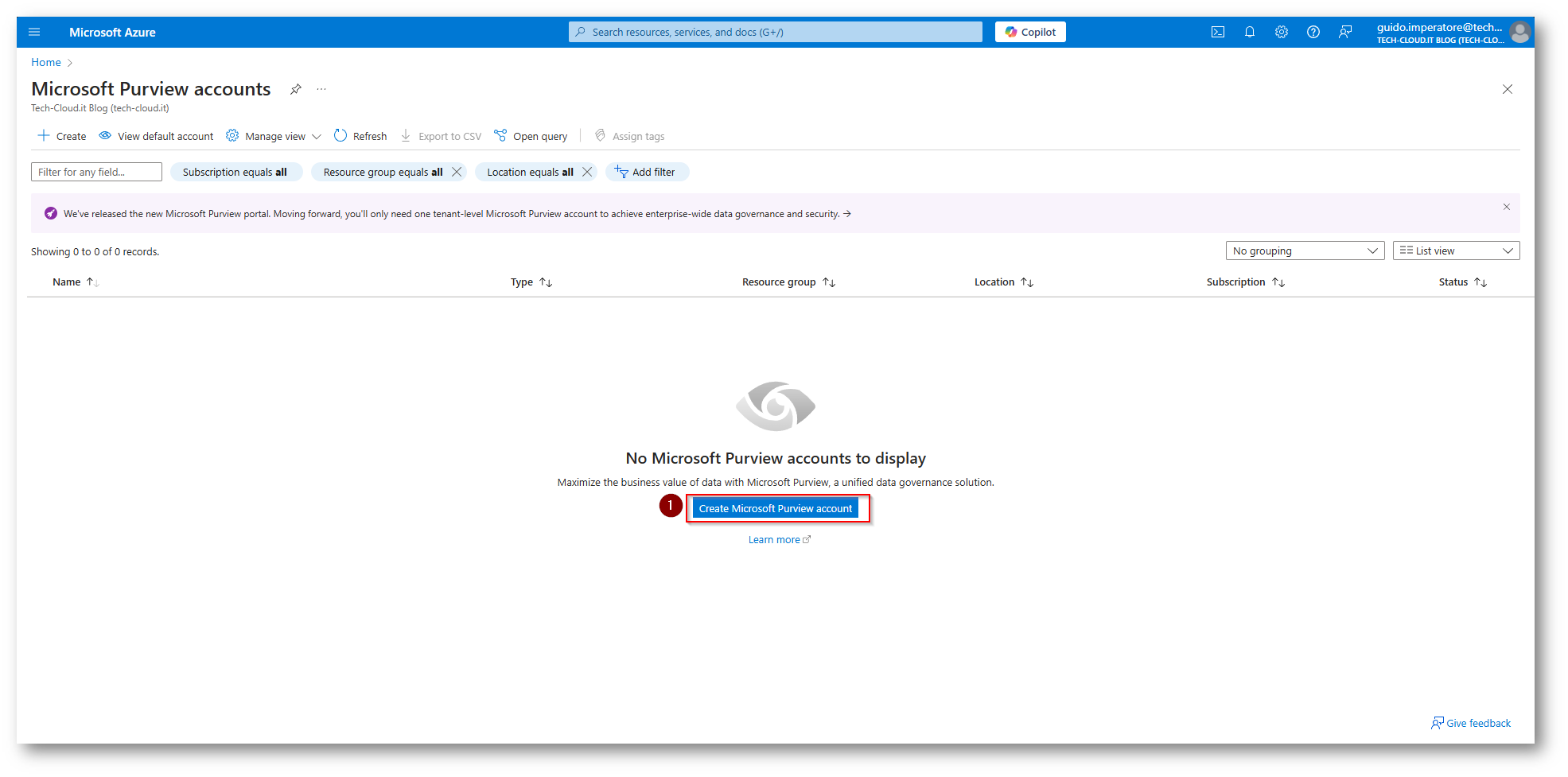Open the Help question mark menu
1568x777 pixels.
point(1313,33)
